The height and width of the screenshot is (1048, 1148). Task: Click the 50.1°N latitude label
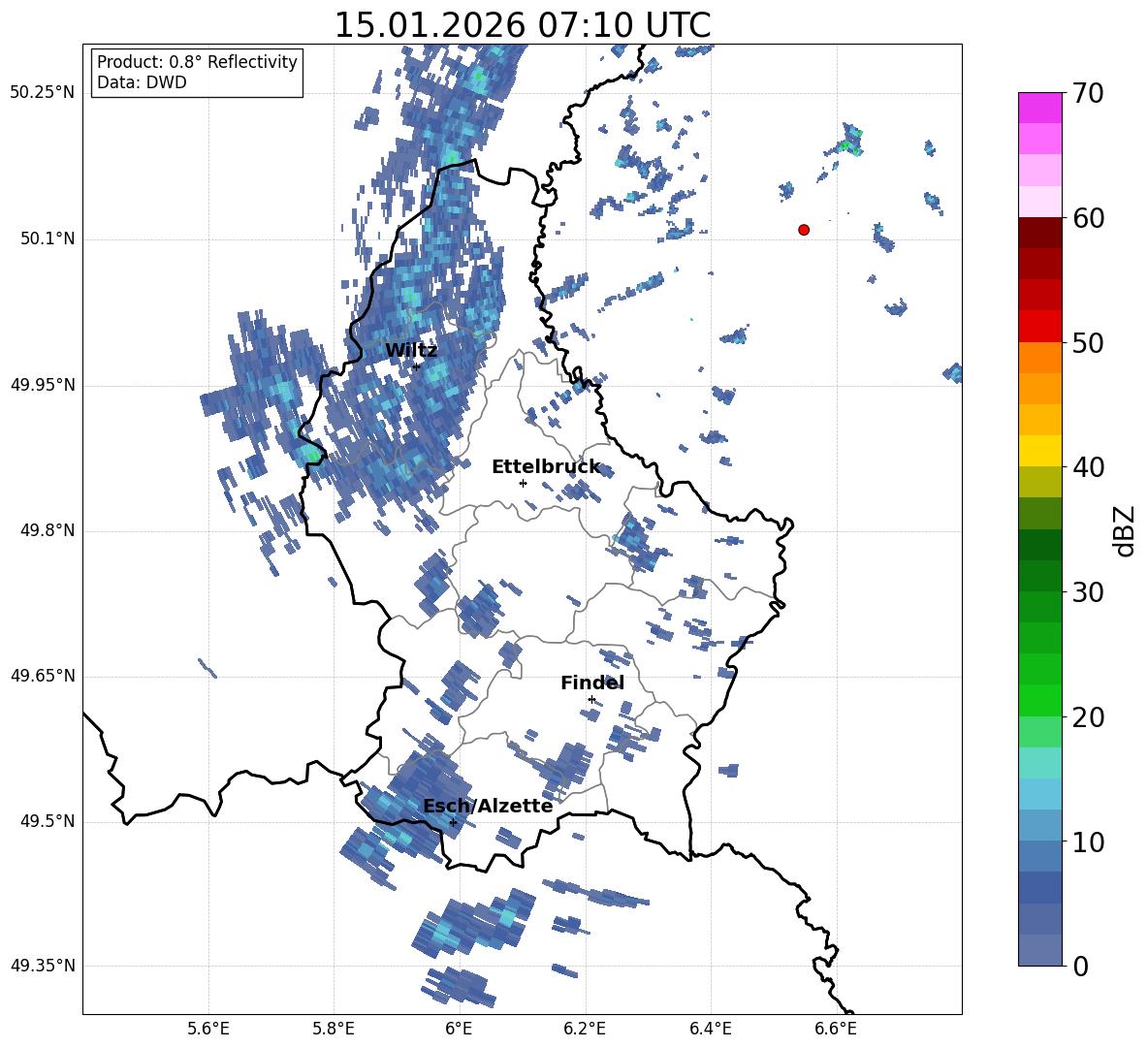(48, 239)
